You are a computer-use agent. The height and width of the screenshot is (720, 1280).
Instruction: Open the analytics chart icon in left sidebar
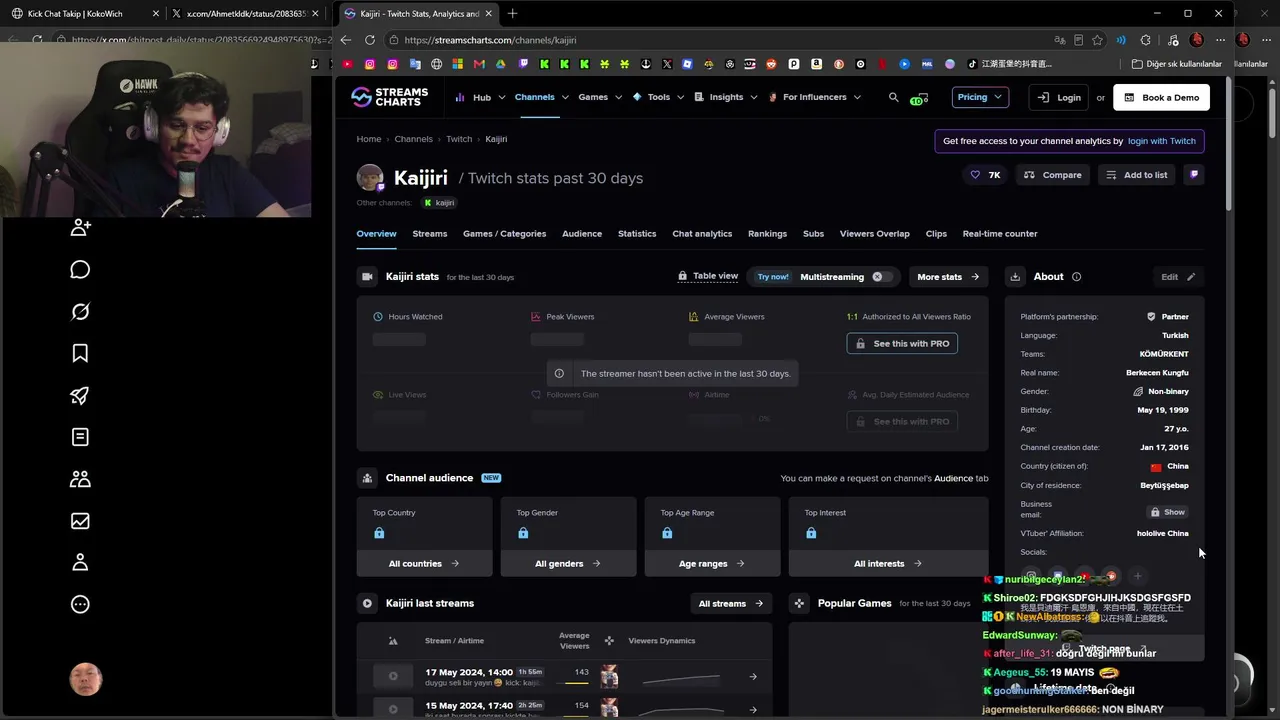click(81, 521)
